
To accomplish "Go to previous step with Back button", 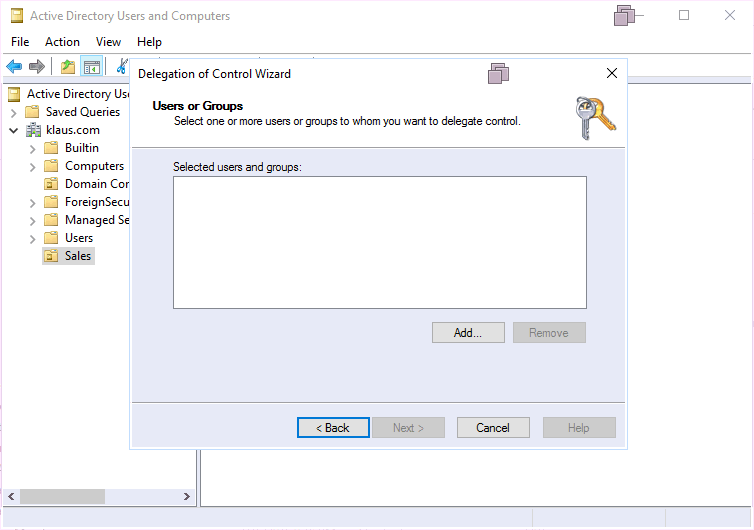I will pos(333,428).
